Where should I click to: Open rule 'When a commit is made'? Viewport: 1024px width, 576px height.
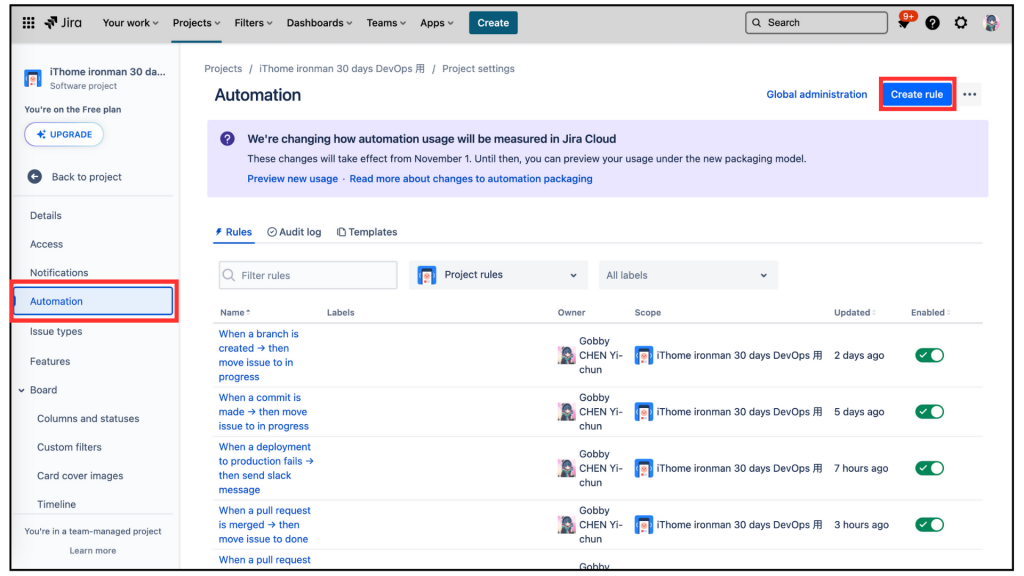[264, 412]
